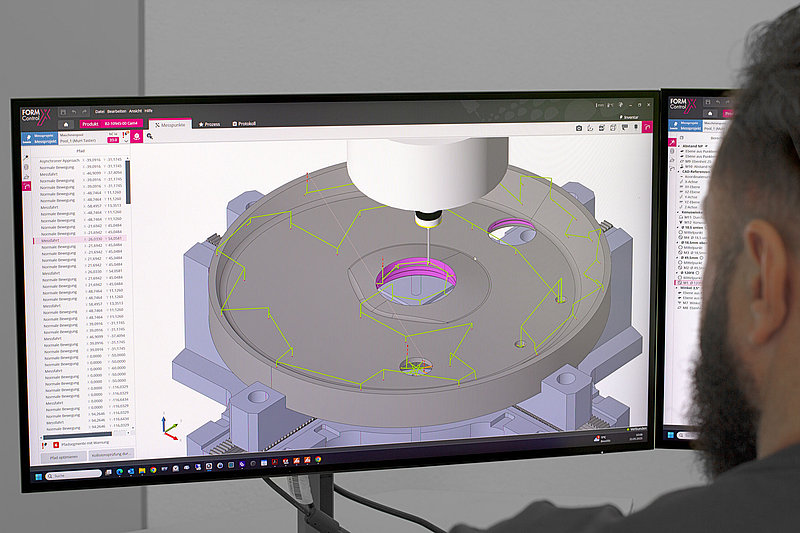Click the path list horizontal scrollbar
Image resolution: width=800 pixels, height=533 pixels.
[x=78, y=437]
